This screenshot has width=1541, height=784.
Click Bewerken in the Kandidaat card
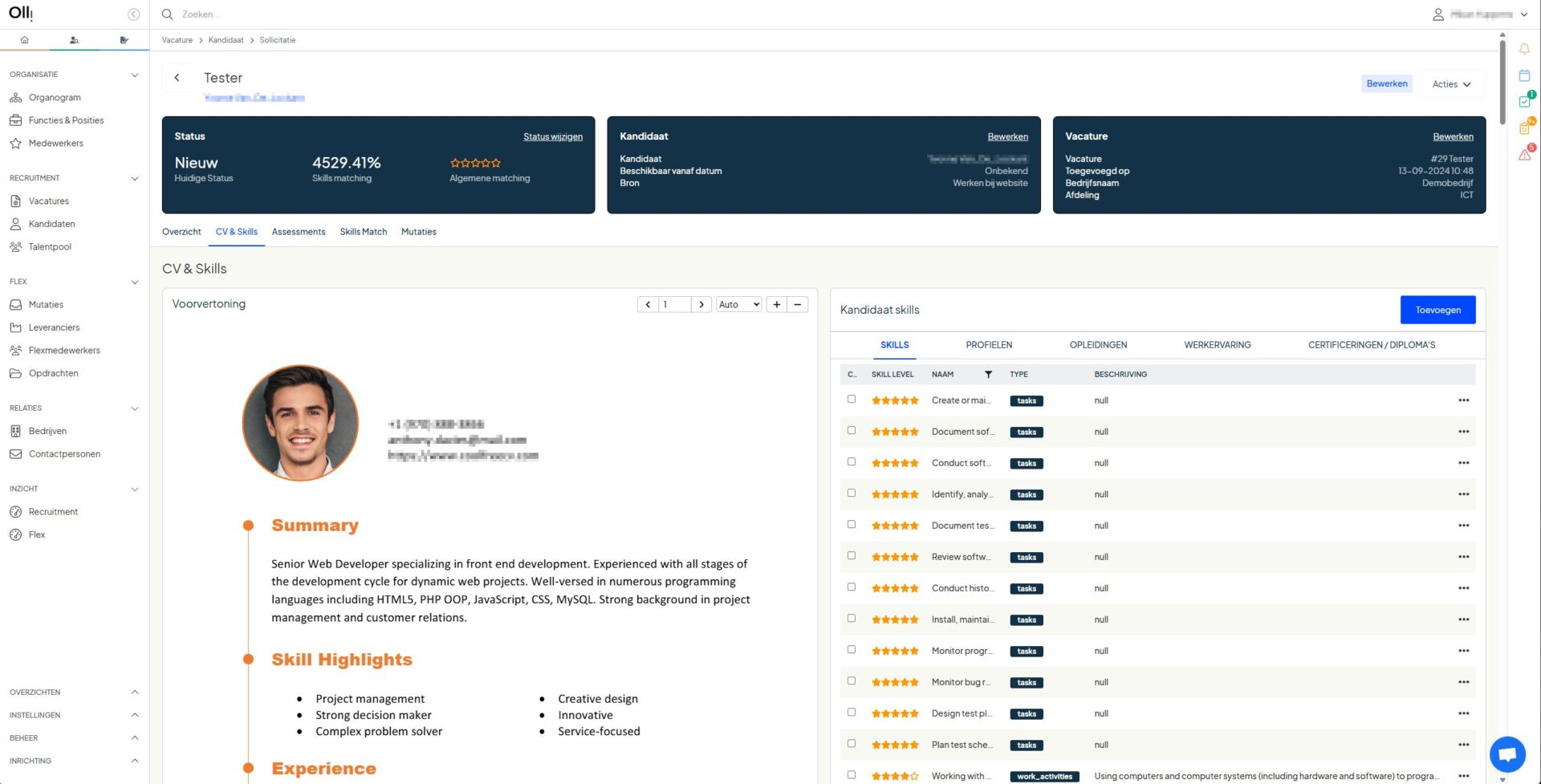1008,137
